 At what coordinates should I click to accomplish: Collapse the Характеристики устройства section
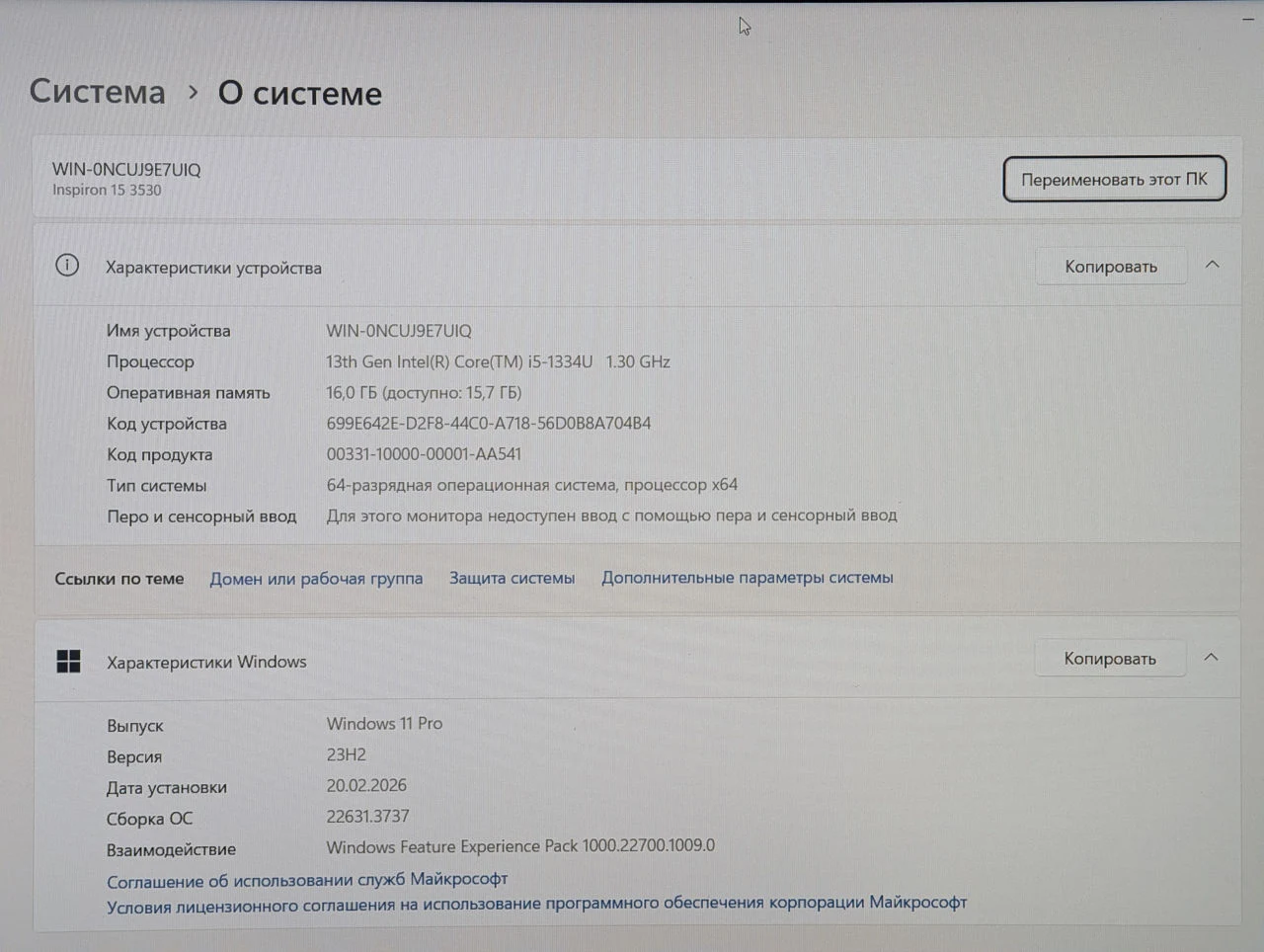1213,265
